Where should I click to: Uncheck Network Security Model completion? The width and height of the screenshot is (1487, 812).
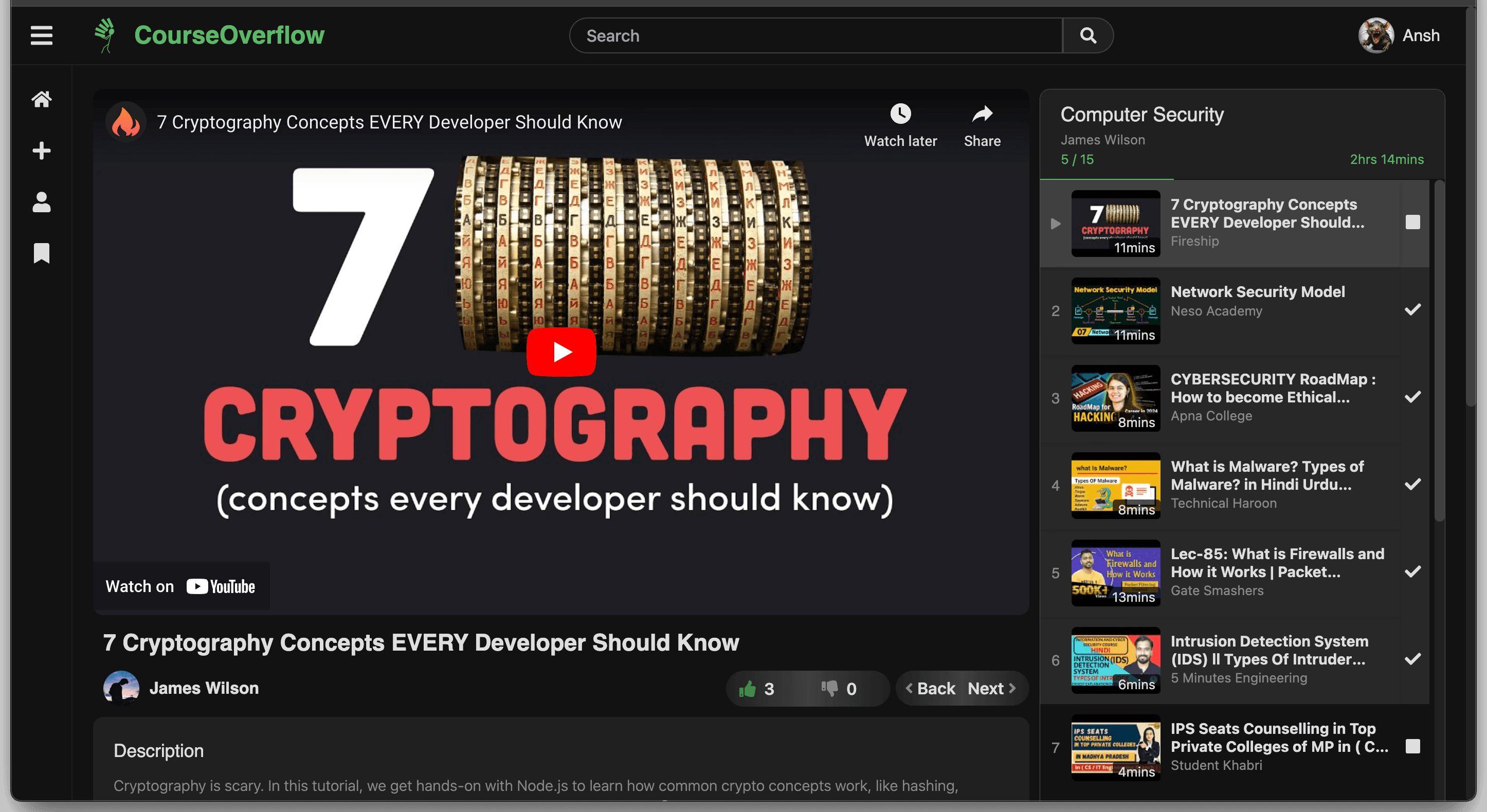pyautogui.click(x=1412, y=310)
